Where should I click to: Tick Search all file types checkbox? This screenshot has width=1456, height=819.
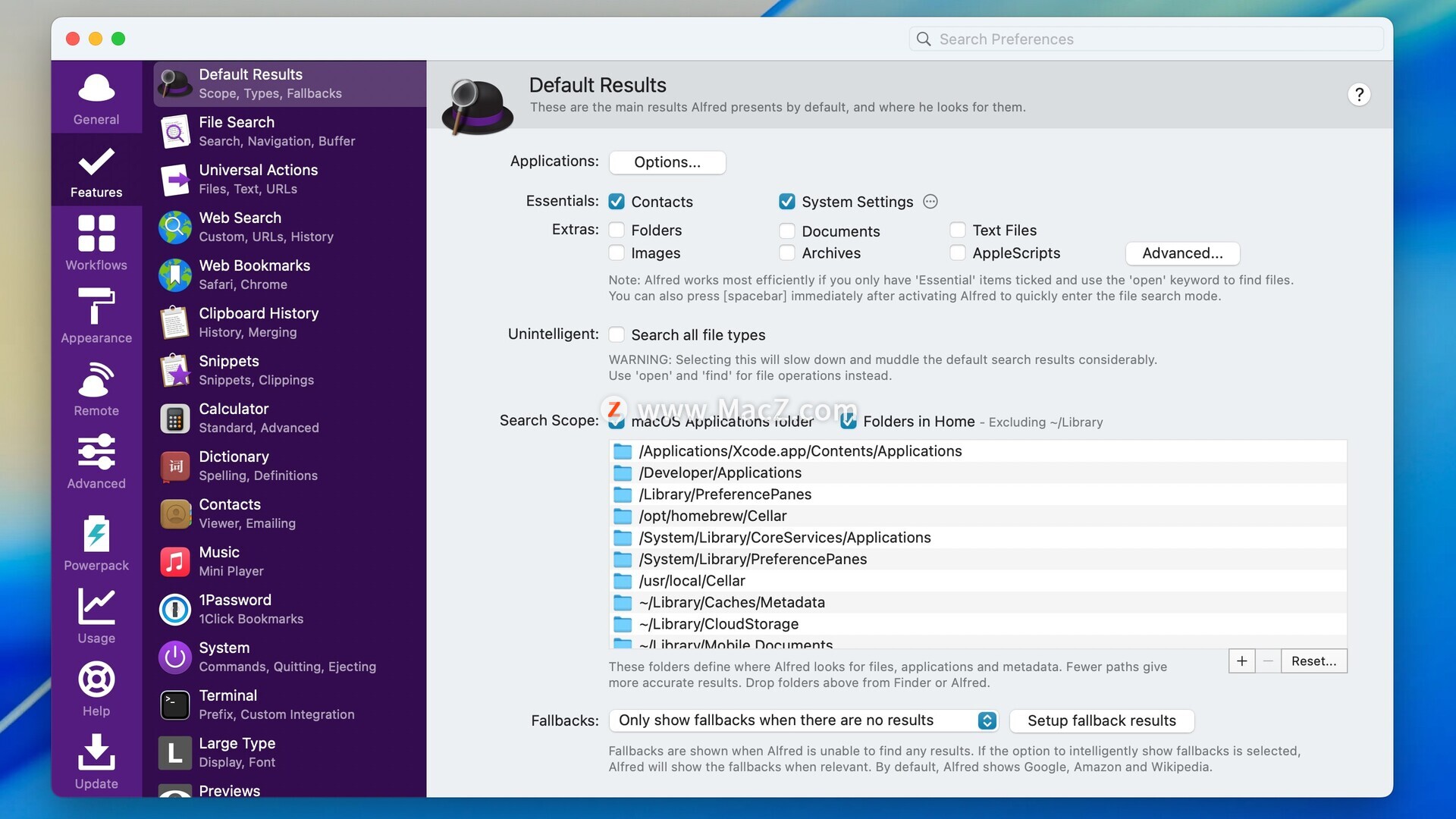(x=617, y=334)
